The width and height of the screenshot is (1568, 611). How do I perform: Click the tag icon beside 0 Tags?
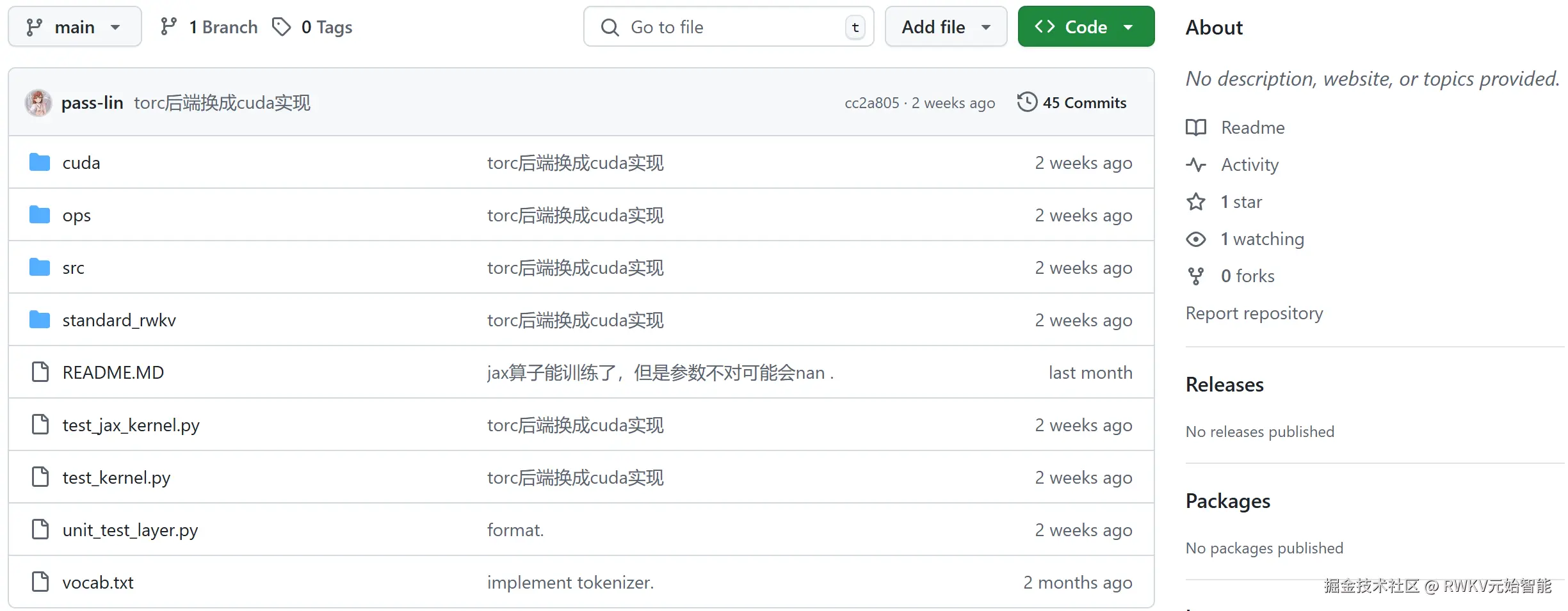click(x=281, y=27)
